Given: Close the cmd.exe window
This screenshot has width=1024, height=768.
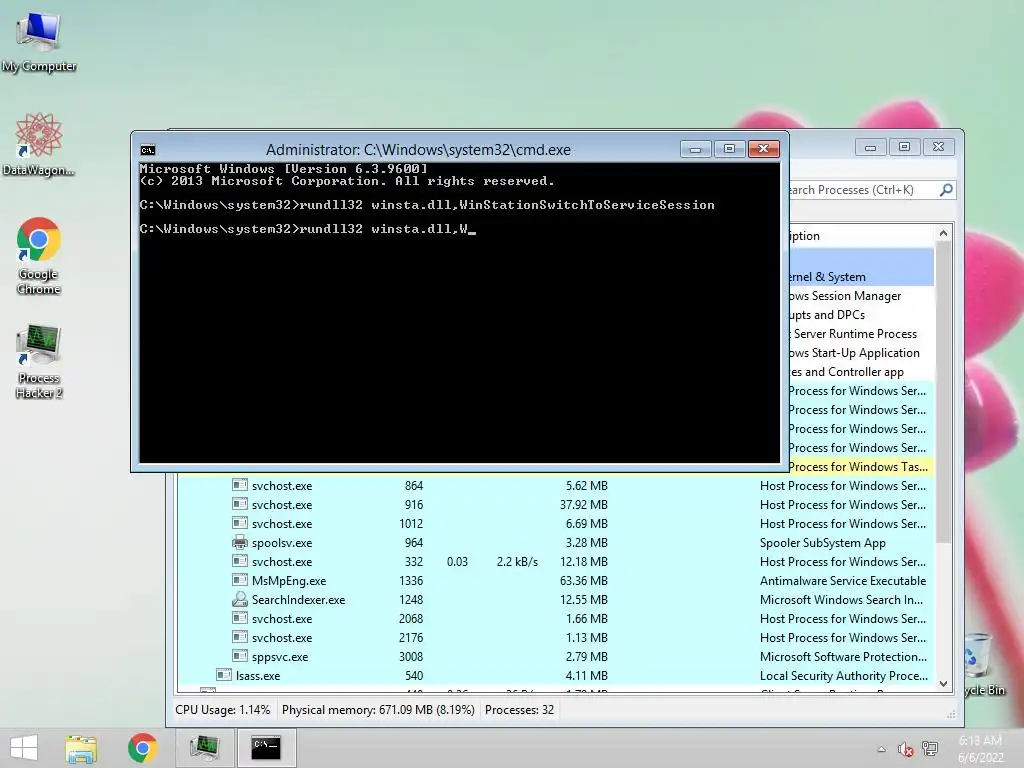Looking at the screenshot, I should pyautogui.click(x=763, y=150).
